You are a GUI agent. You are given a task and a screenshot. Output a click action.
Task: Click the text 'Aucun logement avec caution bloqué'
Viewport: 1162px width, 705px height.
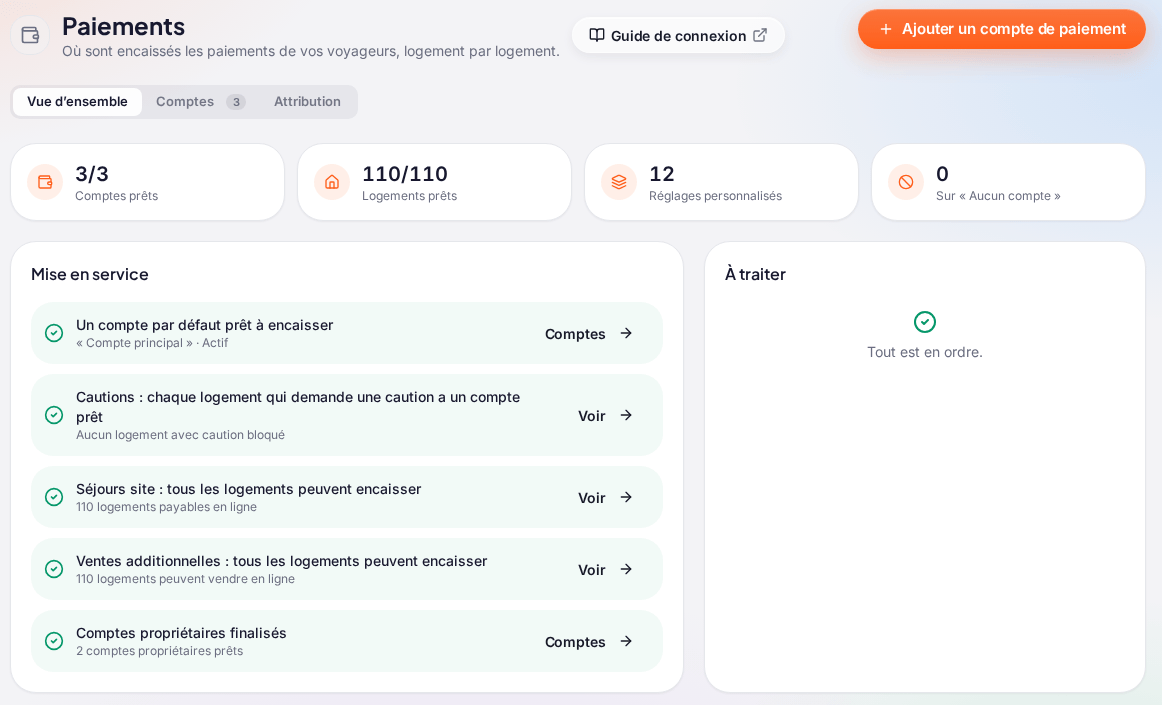point(180,435)
